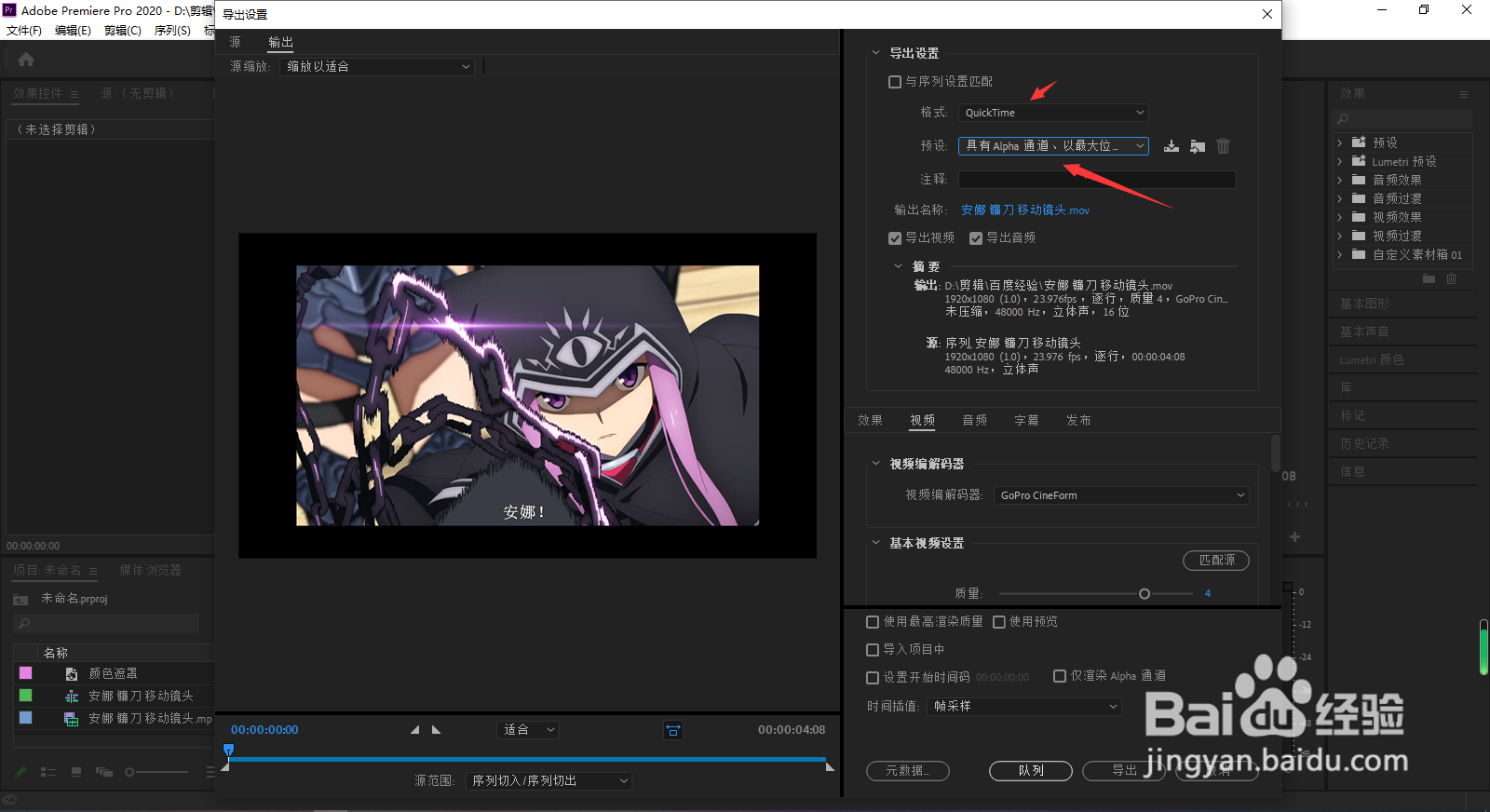Click video clip icon of 安娜 镰刀移动镜头.mp
The height and width of the screenshot is (812, 1490).
point(71,718)
